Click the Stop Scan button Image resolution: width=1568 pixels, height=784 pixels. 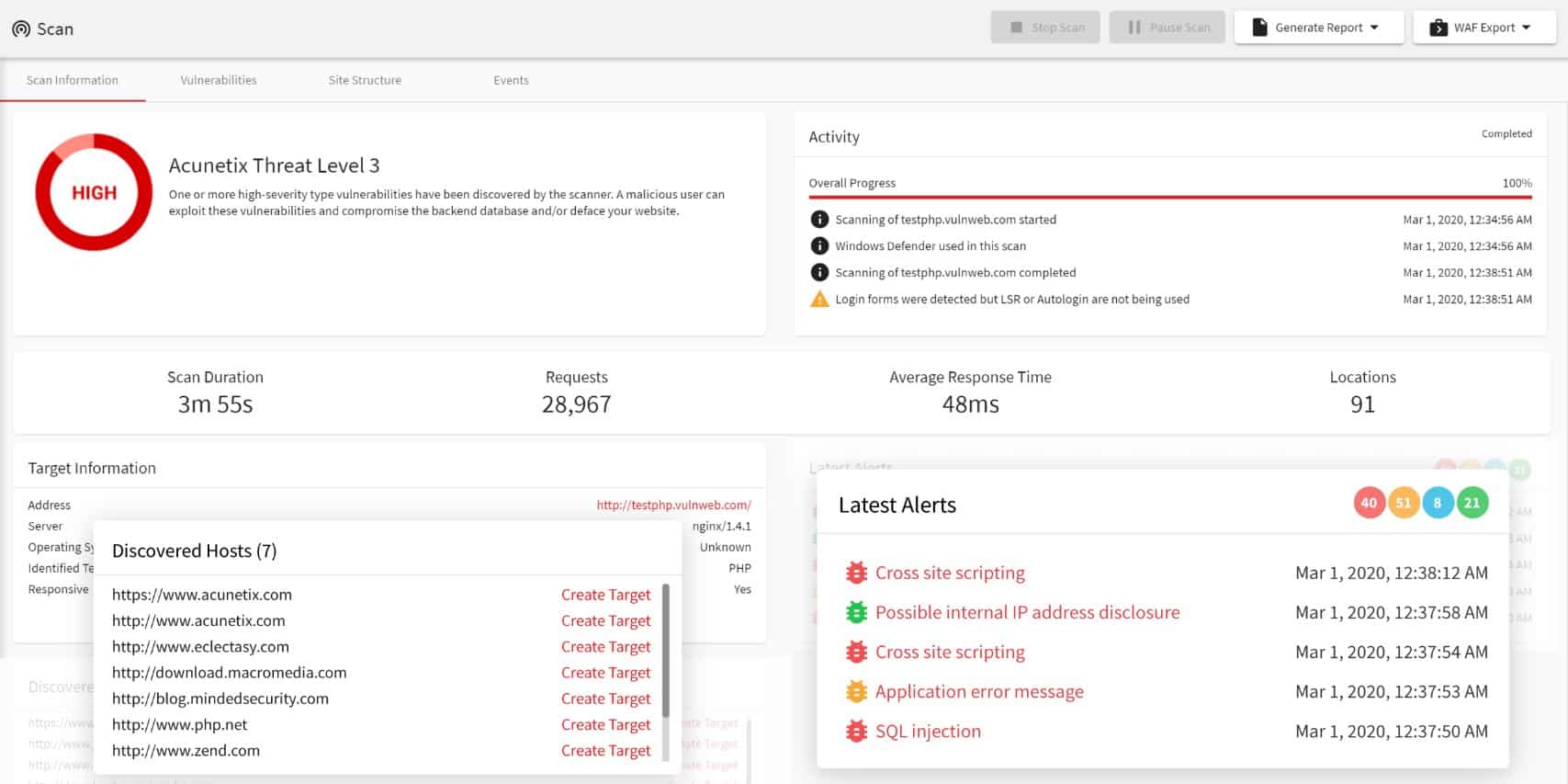pyautogui.click(x=1046, y=28)
